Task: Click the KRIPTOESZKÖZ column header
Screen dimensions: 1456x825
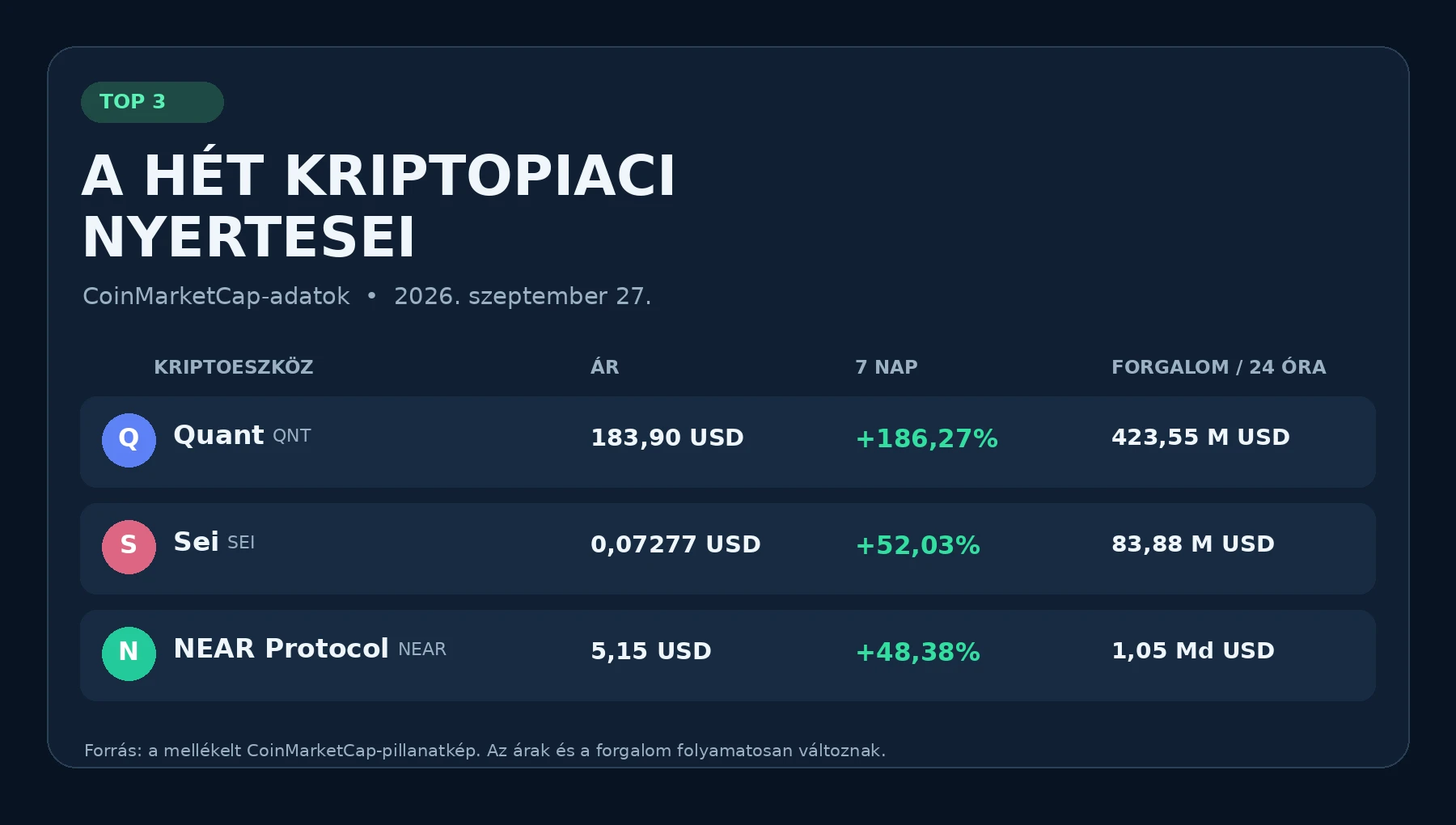Action: 233,367
